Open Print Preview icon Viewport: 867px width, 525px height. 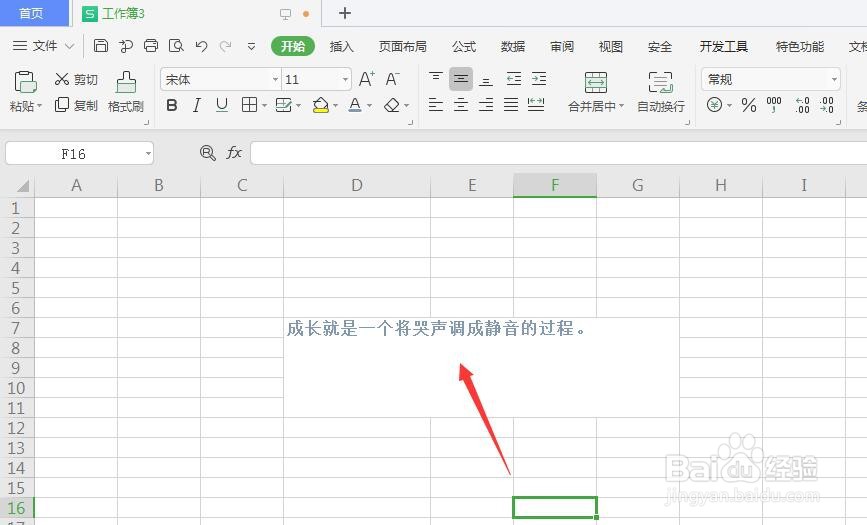[x=176, y=46]
